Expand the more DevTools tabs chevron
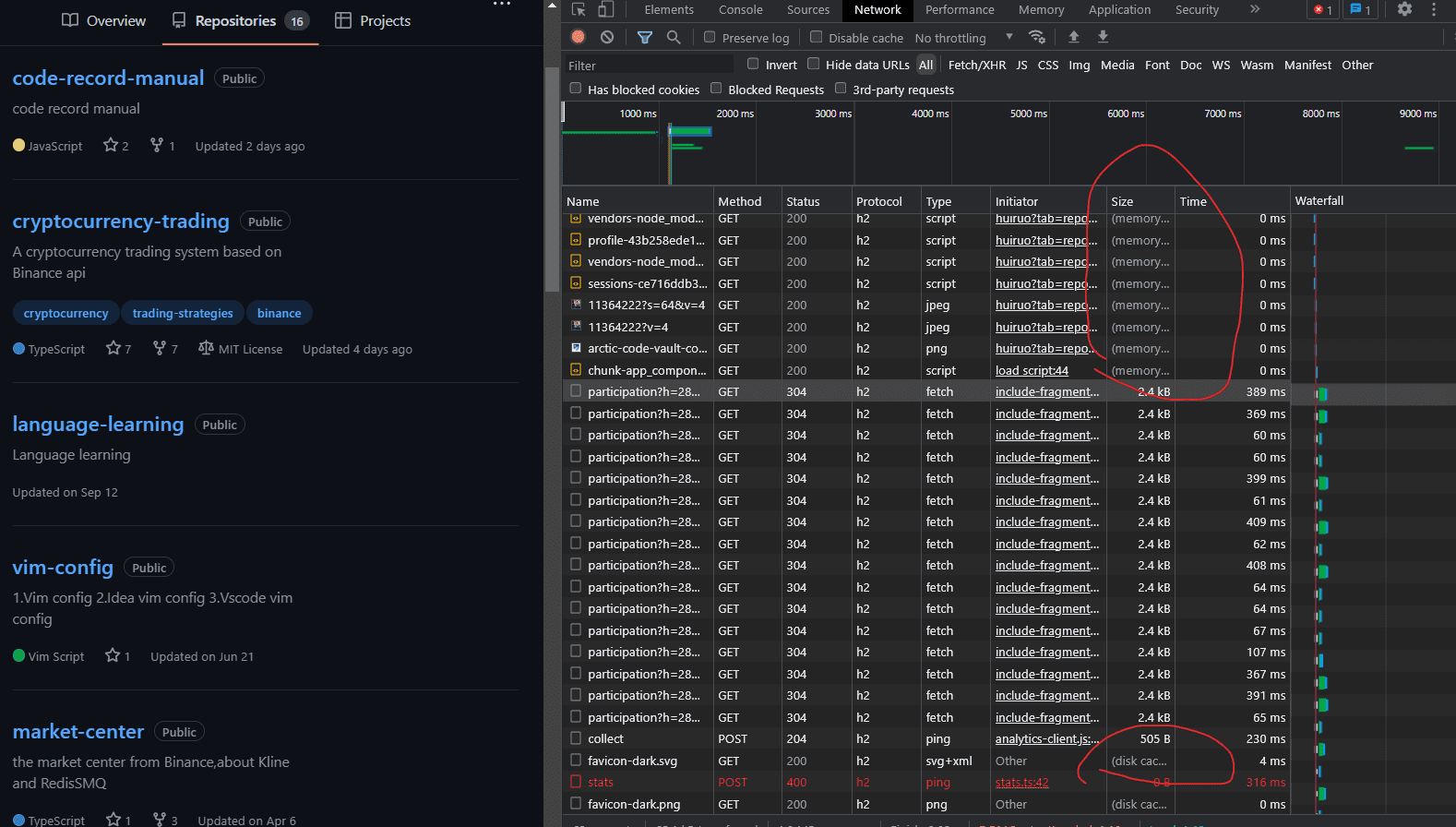Viewport: 1456px width, 827px height. coord(1254,9)
